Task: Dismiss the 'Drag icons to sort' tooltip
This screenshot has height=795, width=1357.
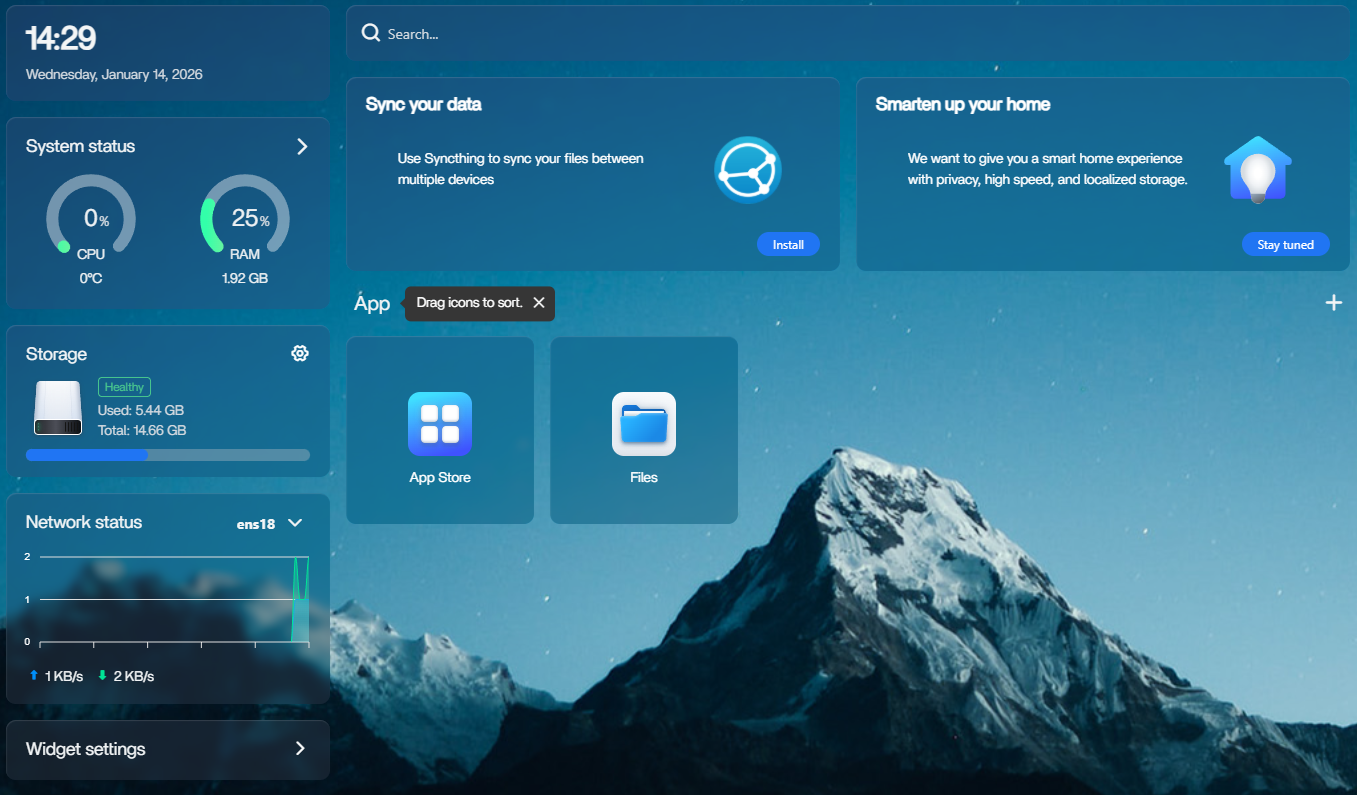Action: tap(539, 303)
